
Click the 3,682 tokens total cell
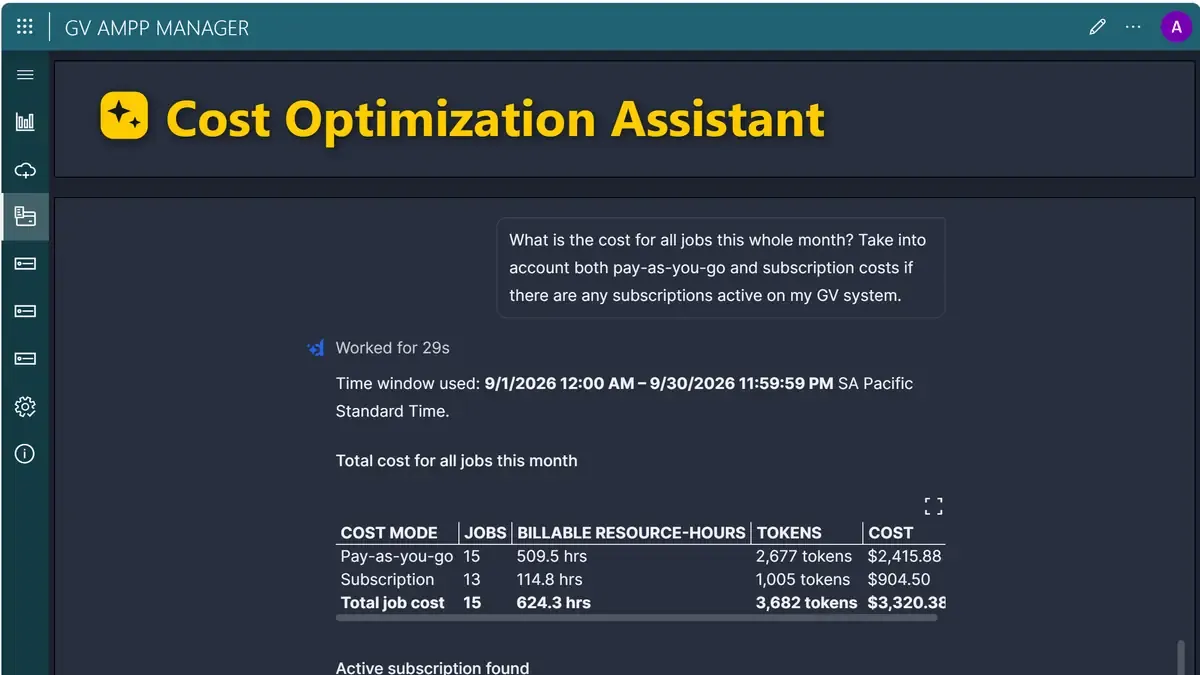click(806, 603)
